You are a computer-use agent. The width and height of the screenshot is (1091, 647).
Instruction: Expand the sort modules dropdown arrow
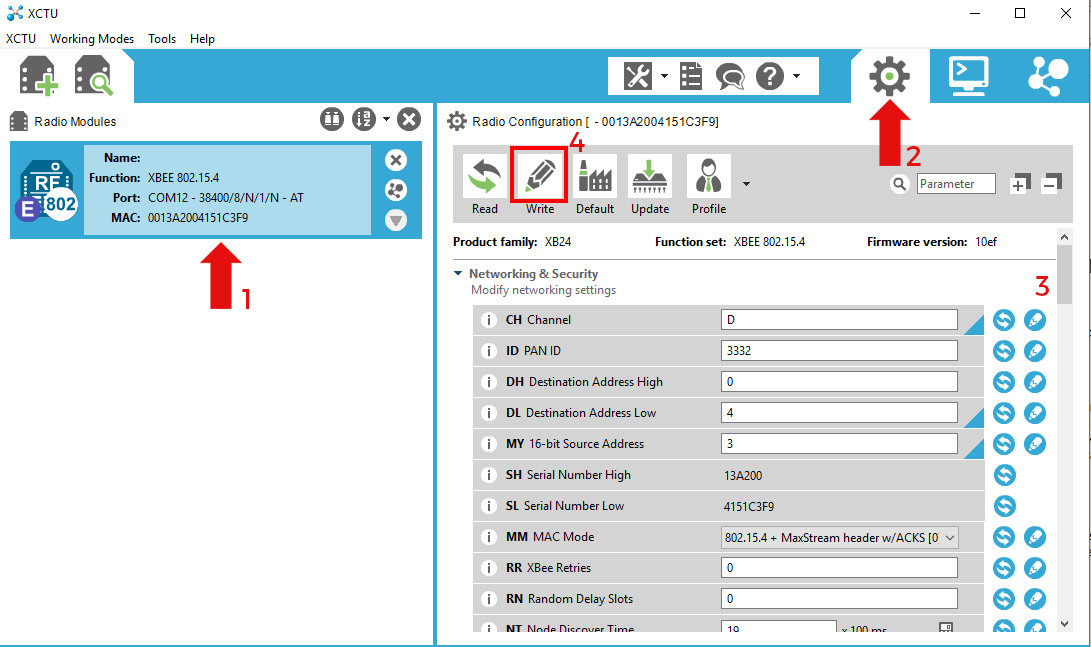coord(386,119)
